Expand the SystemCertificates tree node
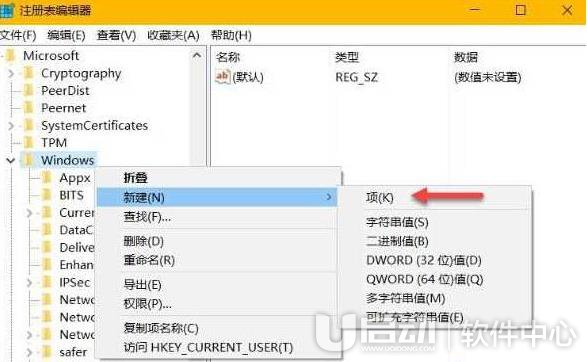Viewport: 587px width, 362px height. [x=11, y=125]
